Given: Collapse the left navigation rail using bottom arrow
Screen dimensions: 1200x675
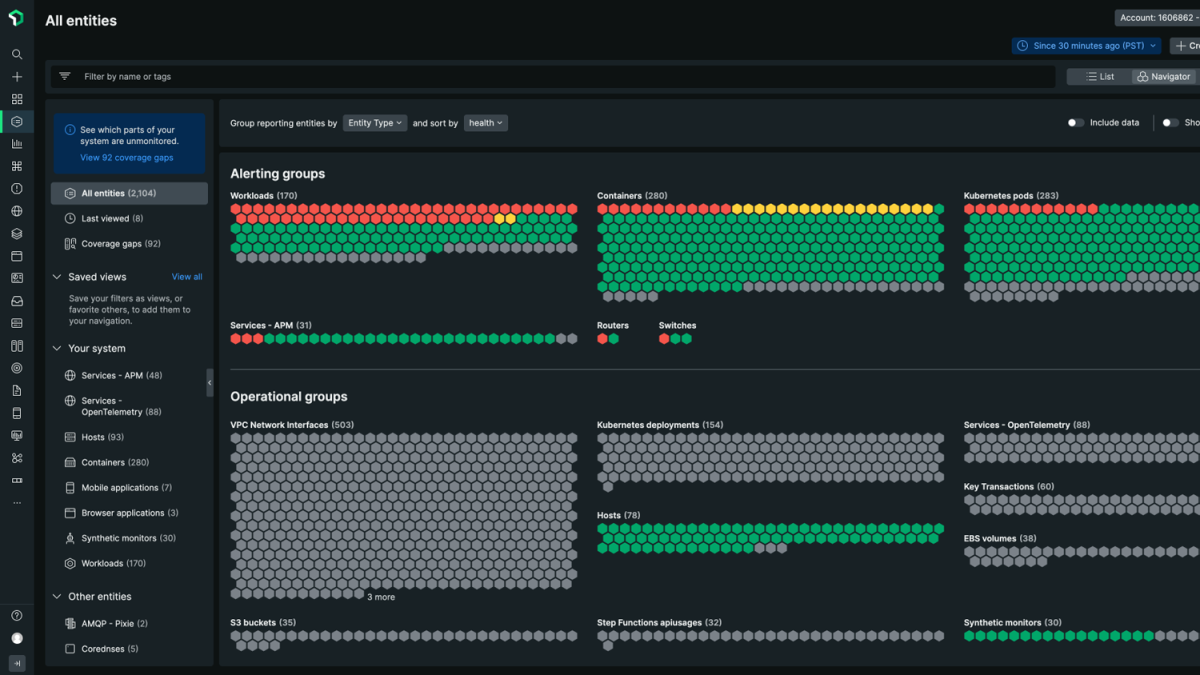Looking at the screenshot, I should [17, 663].
